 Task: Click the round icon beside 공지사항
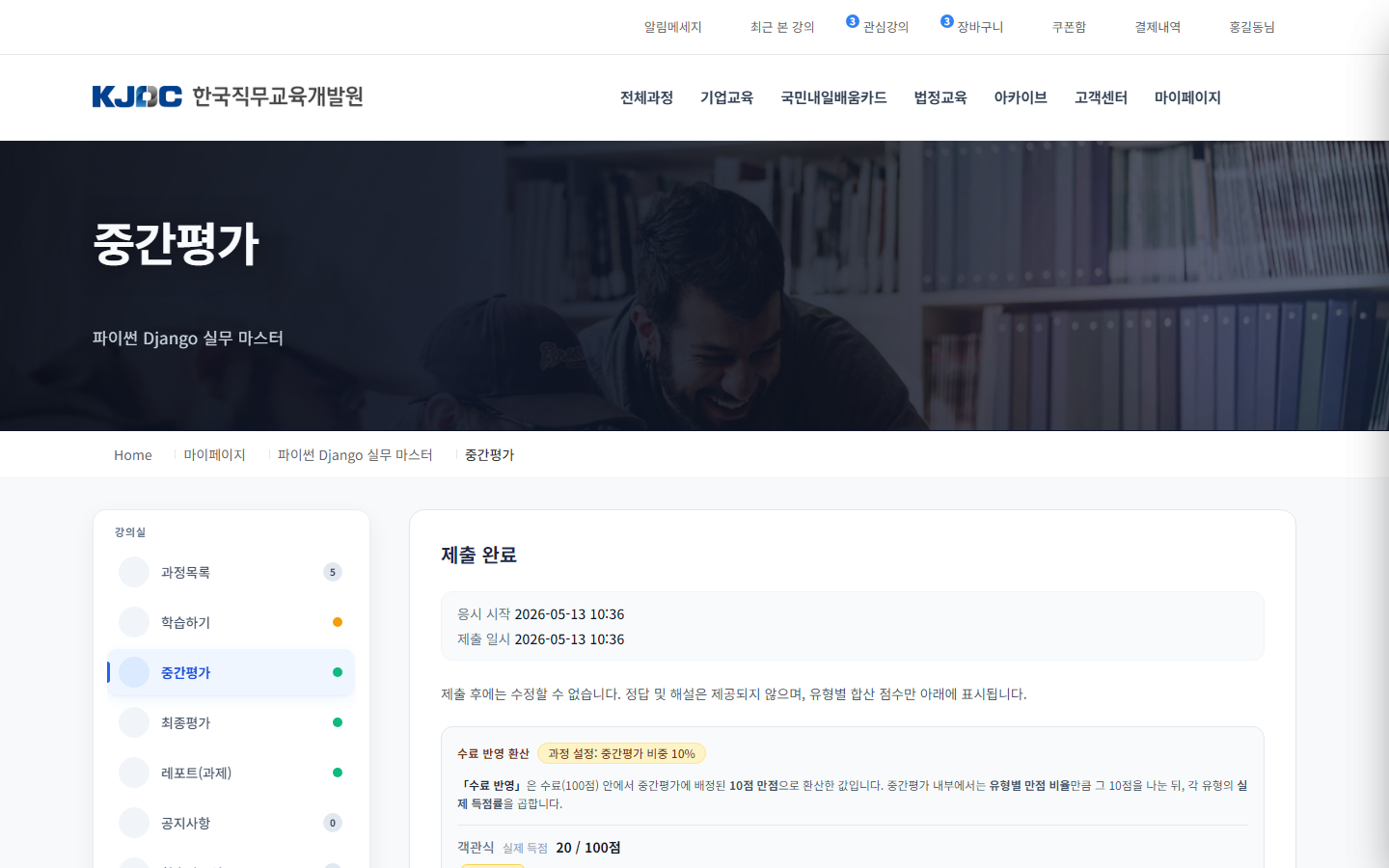[x=134, y=823]
